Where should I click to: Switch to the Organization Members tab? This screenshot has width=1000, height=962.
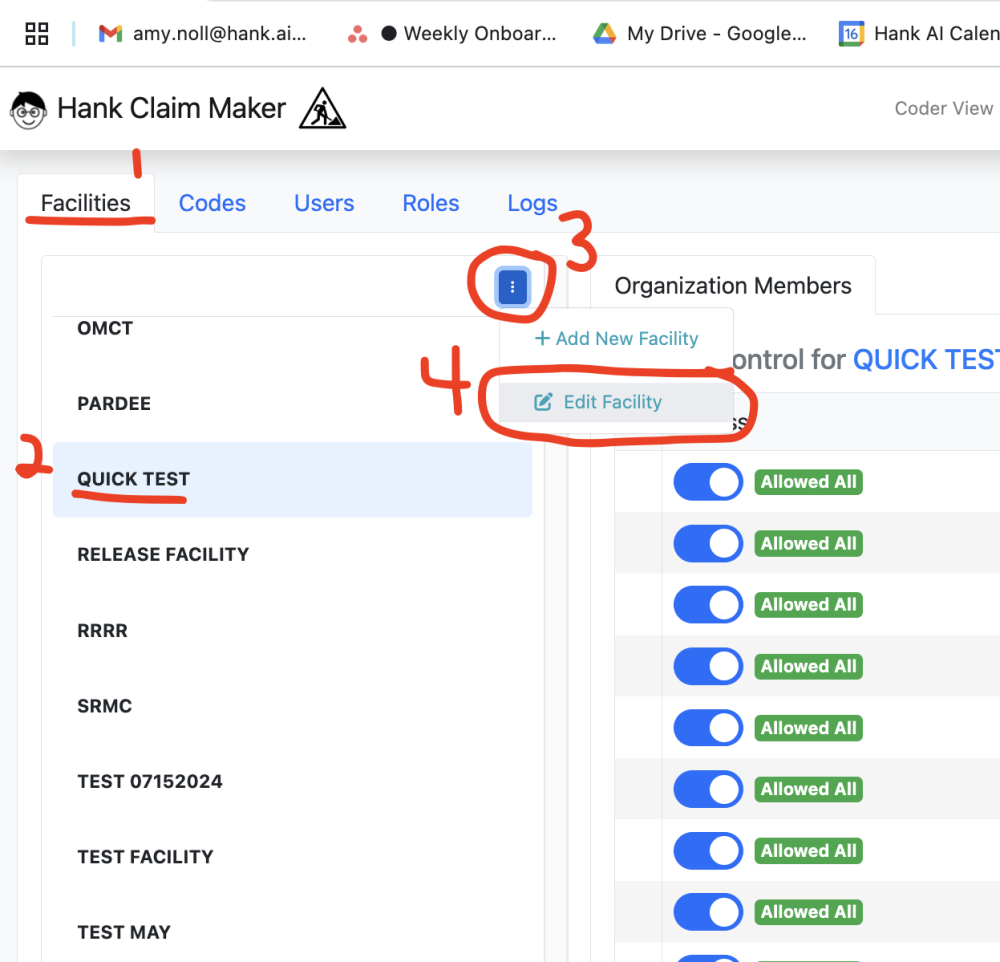click(733, 285)
